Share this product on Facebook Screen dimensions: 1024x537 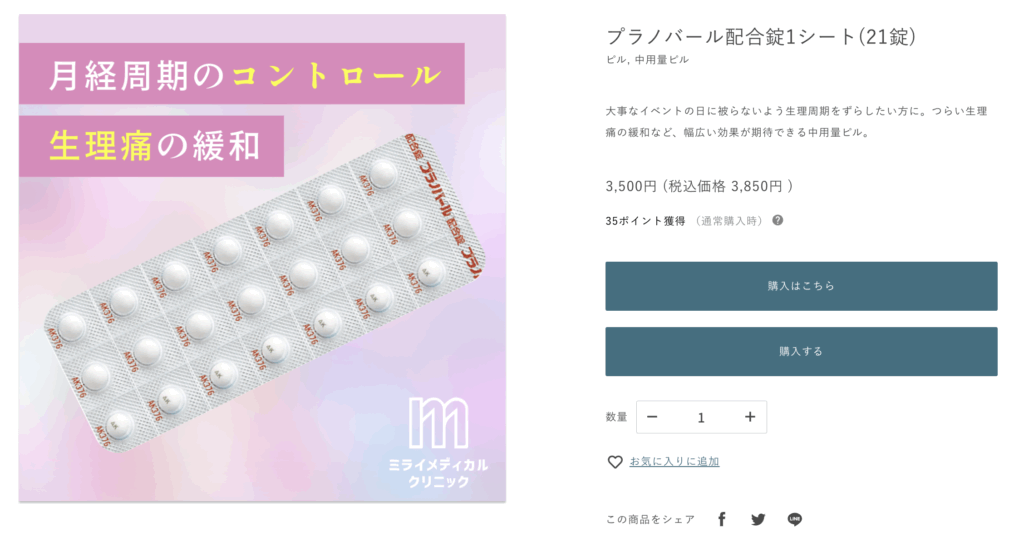[722, 519]
